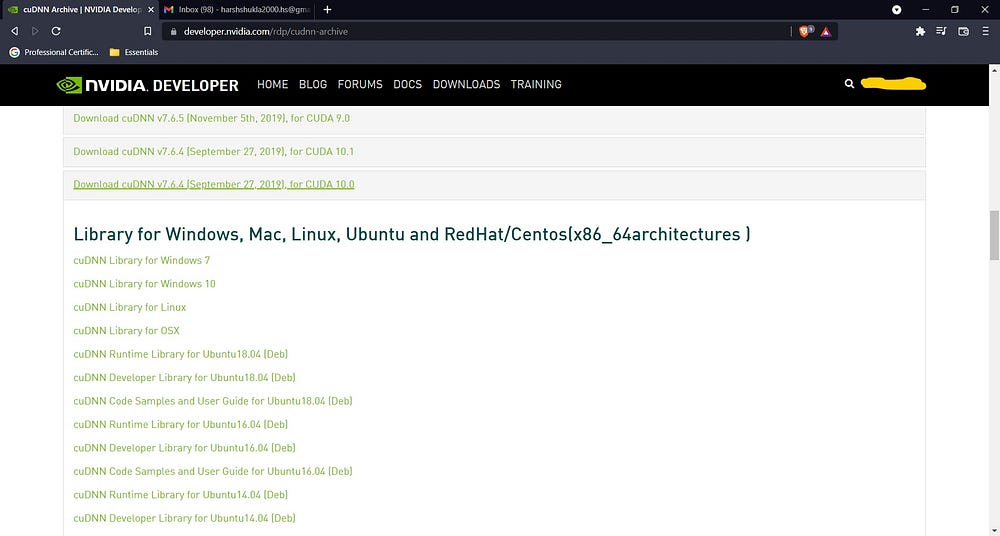
Task: Open Code Samples and User Guide Ubuntu16.04
Action: click(213, 472)
